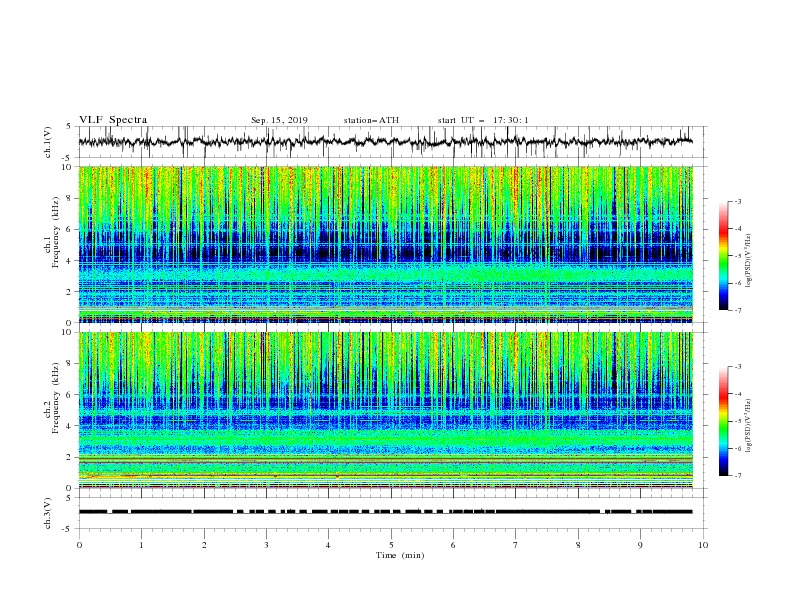
Task: Click the ch.1 color bar "-3" tick
Action: [x=738, y=201]
